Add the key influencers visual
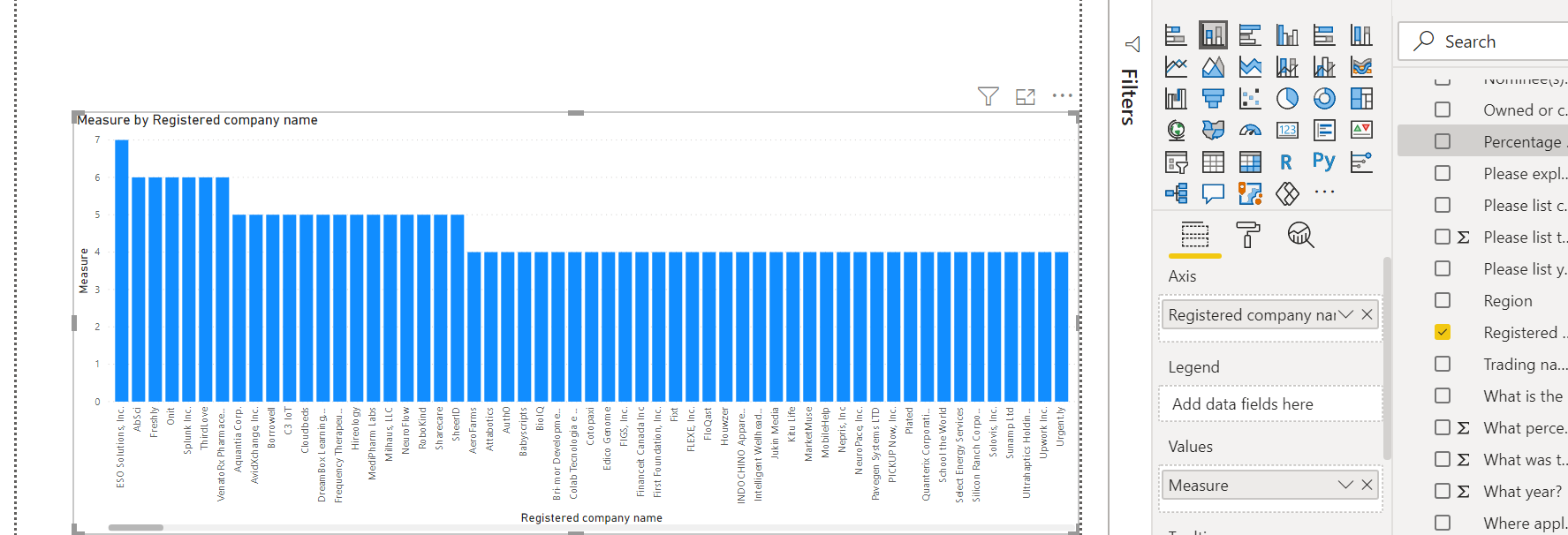 tap(1361, 162)
